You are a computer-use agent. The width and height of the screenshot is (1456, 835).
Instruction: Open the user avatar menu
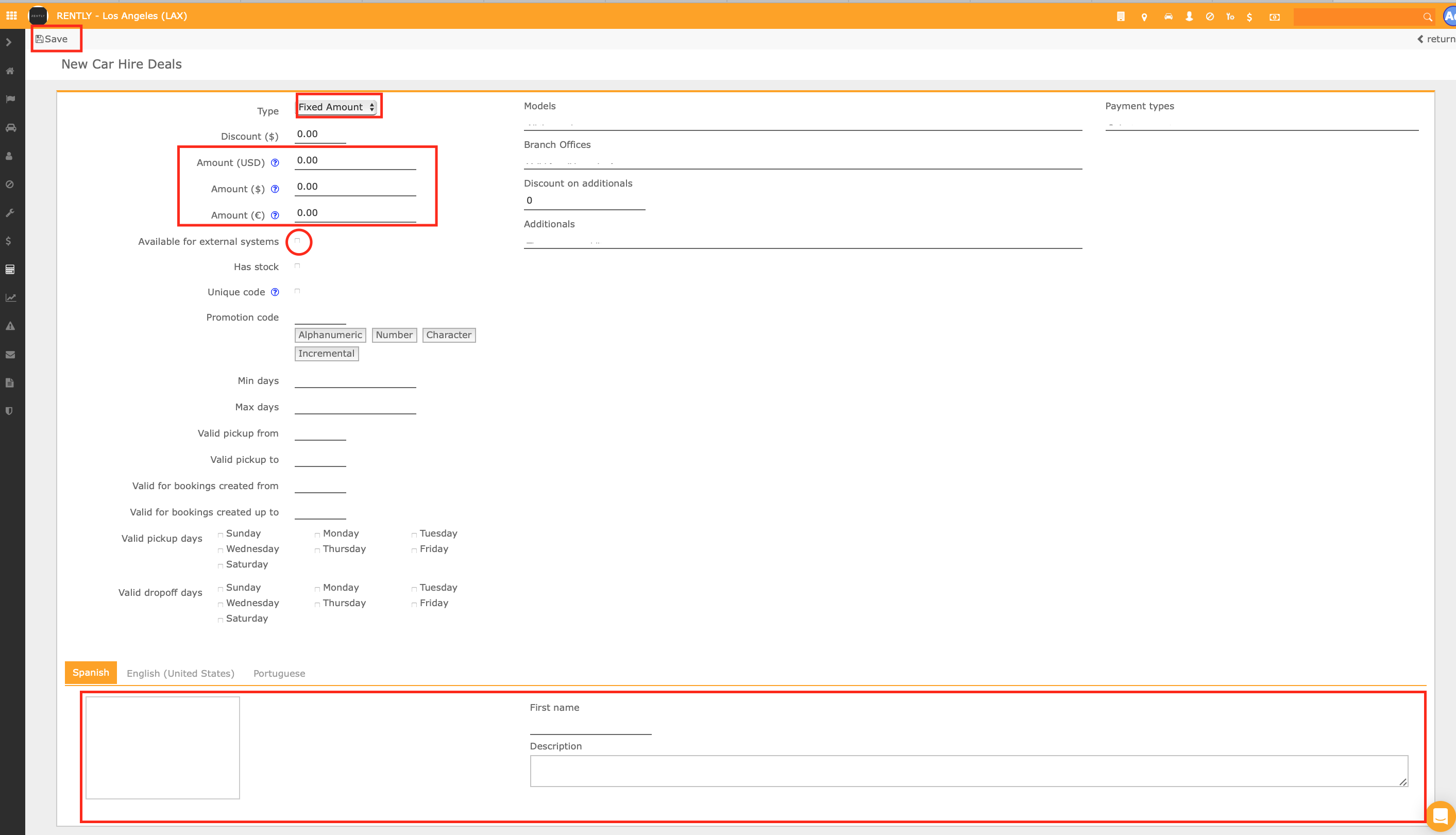(1449, 16)
